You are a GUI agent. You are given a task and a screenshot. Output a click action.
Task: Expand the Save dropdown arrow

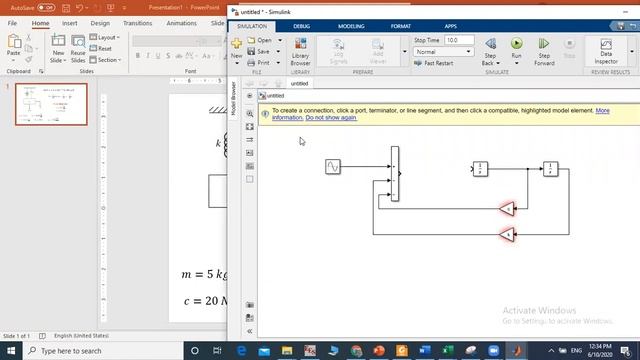point(278,51)
